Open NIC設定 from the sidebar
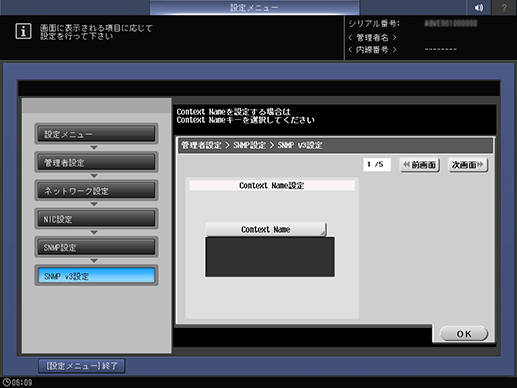 (96, 219)
